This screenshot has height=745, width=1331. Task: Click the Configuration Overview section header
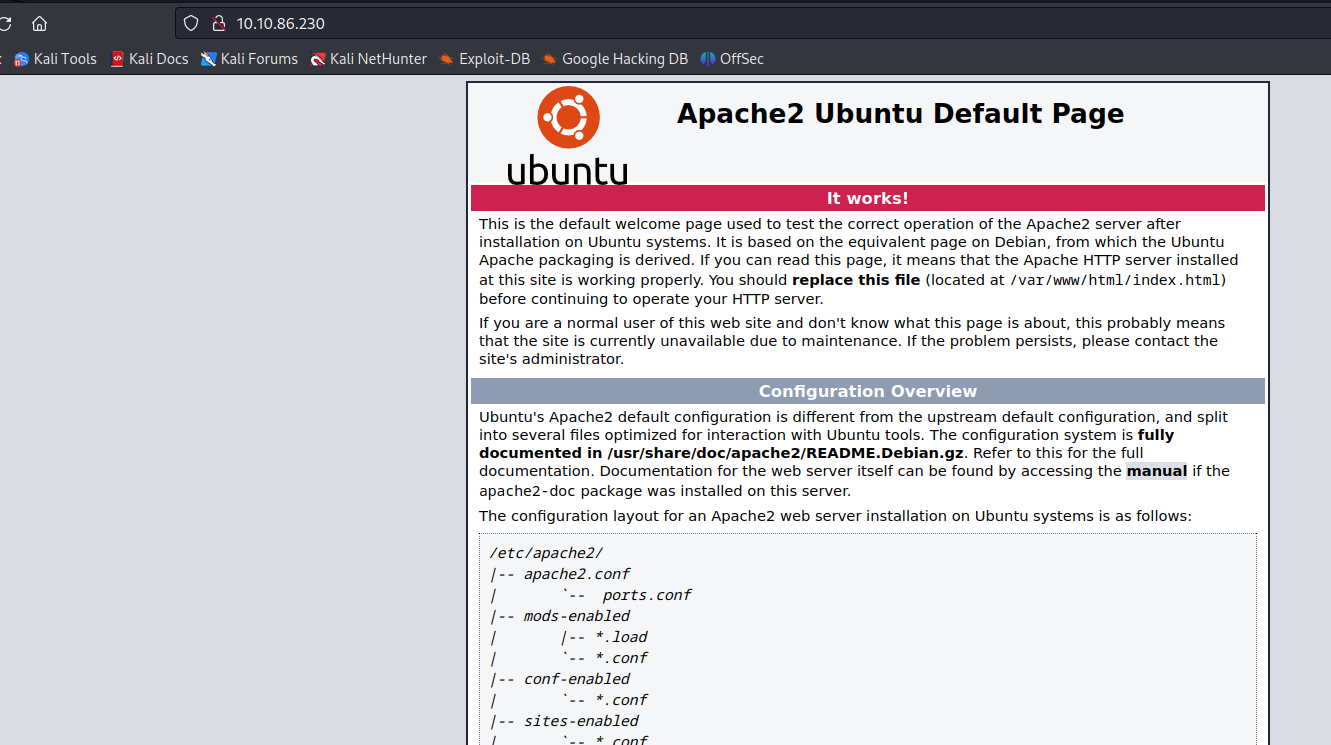point(868,391)
